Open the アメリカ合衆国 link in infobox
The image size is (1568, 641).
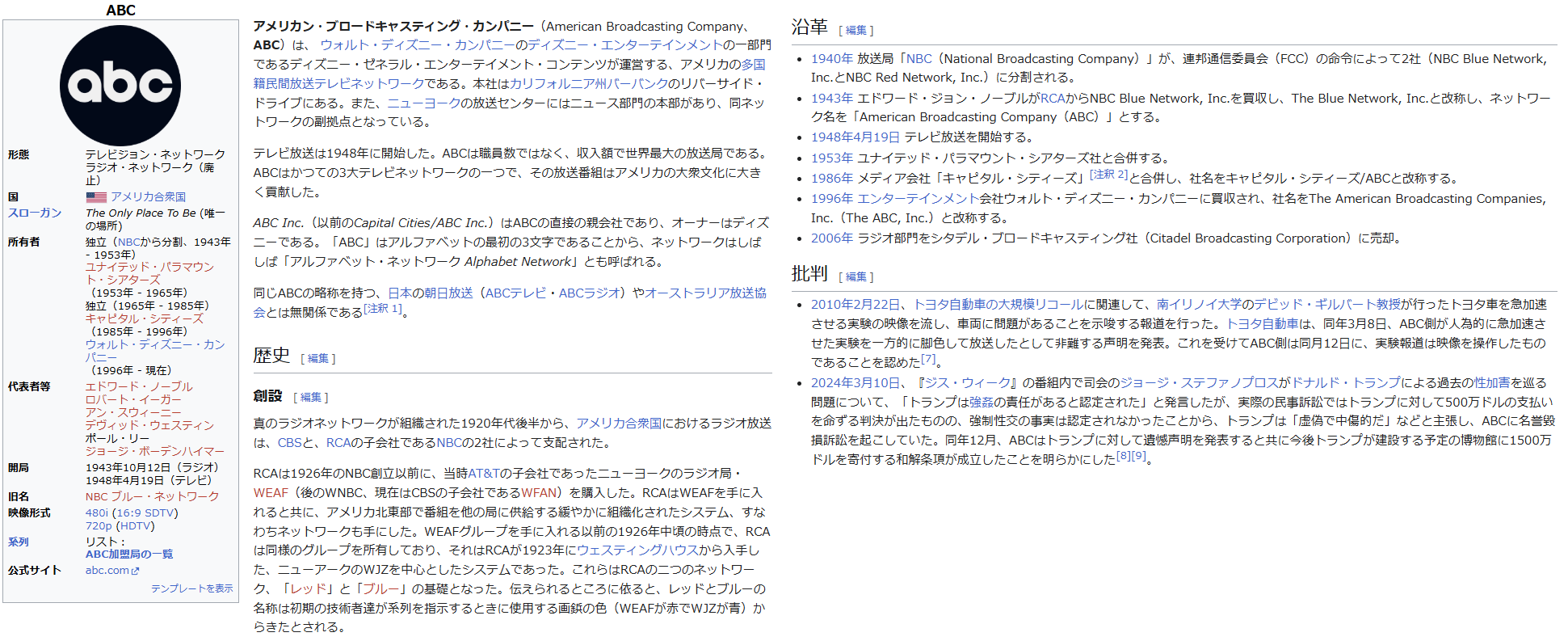[x=148, y=196]
